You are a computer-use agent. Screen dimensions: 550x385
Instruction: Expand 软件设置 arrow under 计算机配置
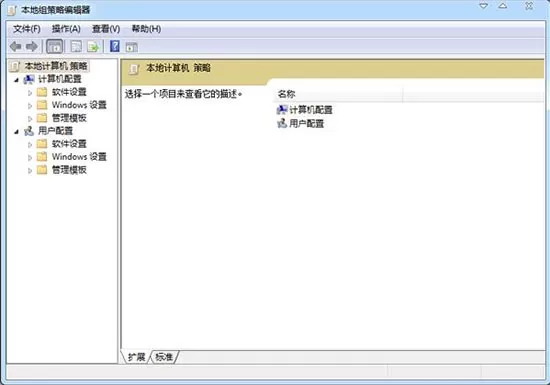[x=30, y=93]
